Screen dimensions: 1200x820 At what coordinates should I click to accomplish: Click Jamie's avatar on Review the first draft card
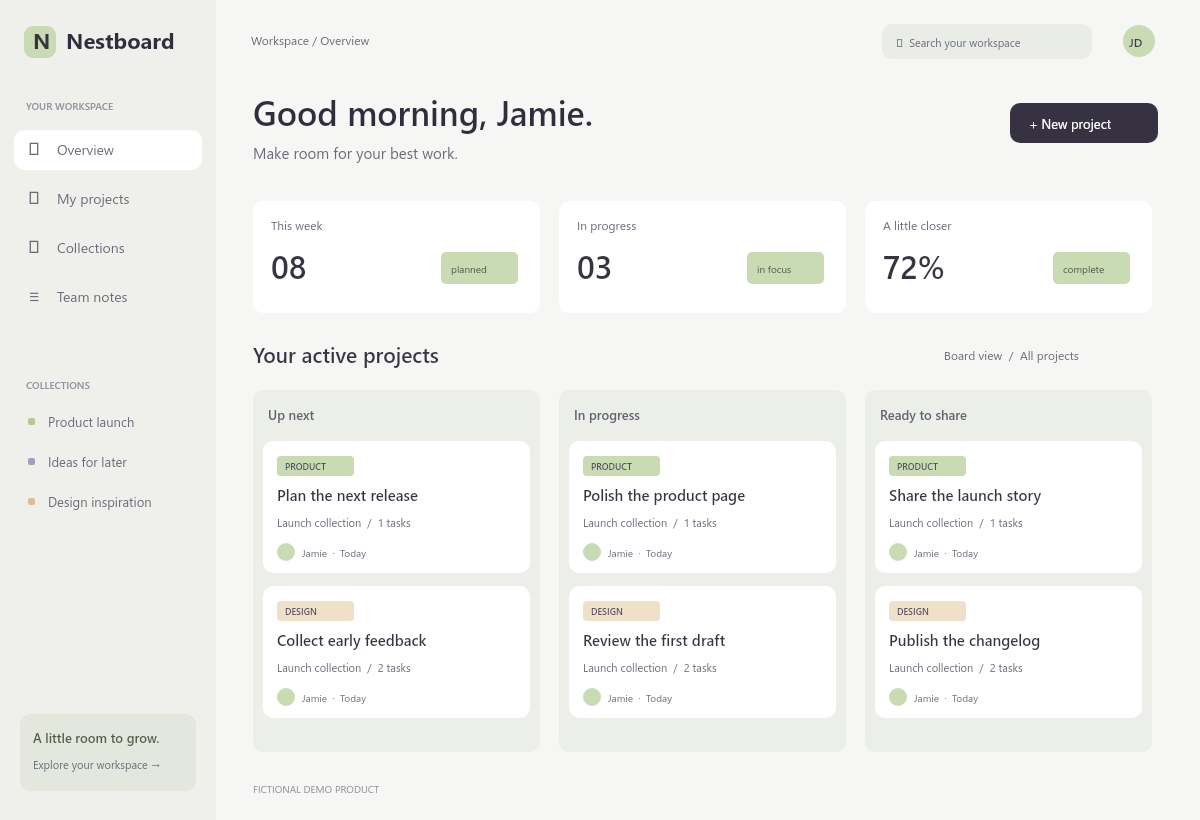coord(592,697)
